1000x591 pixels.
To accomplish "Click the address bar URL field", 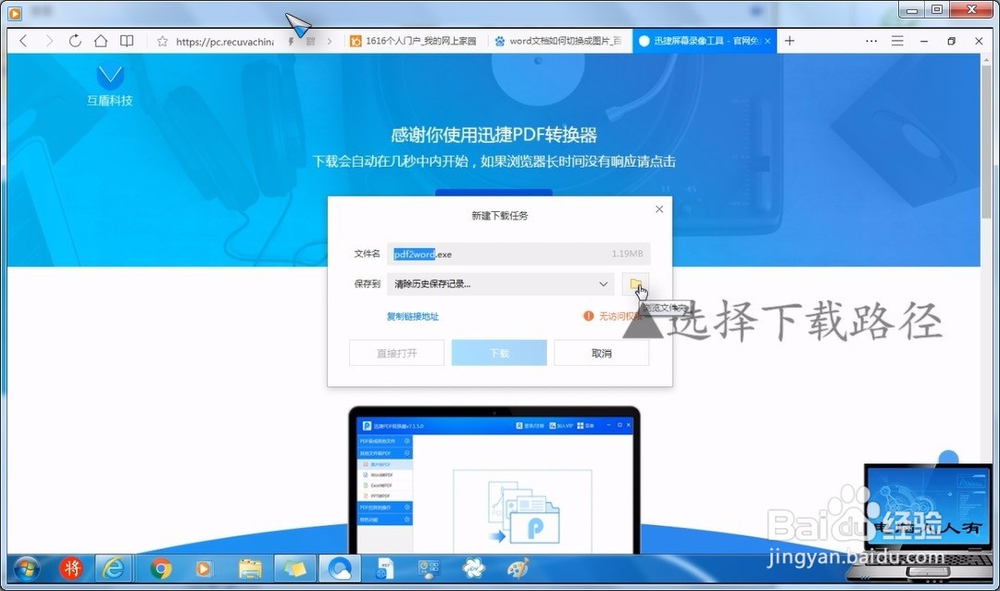I will [x=224, y=41].
